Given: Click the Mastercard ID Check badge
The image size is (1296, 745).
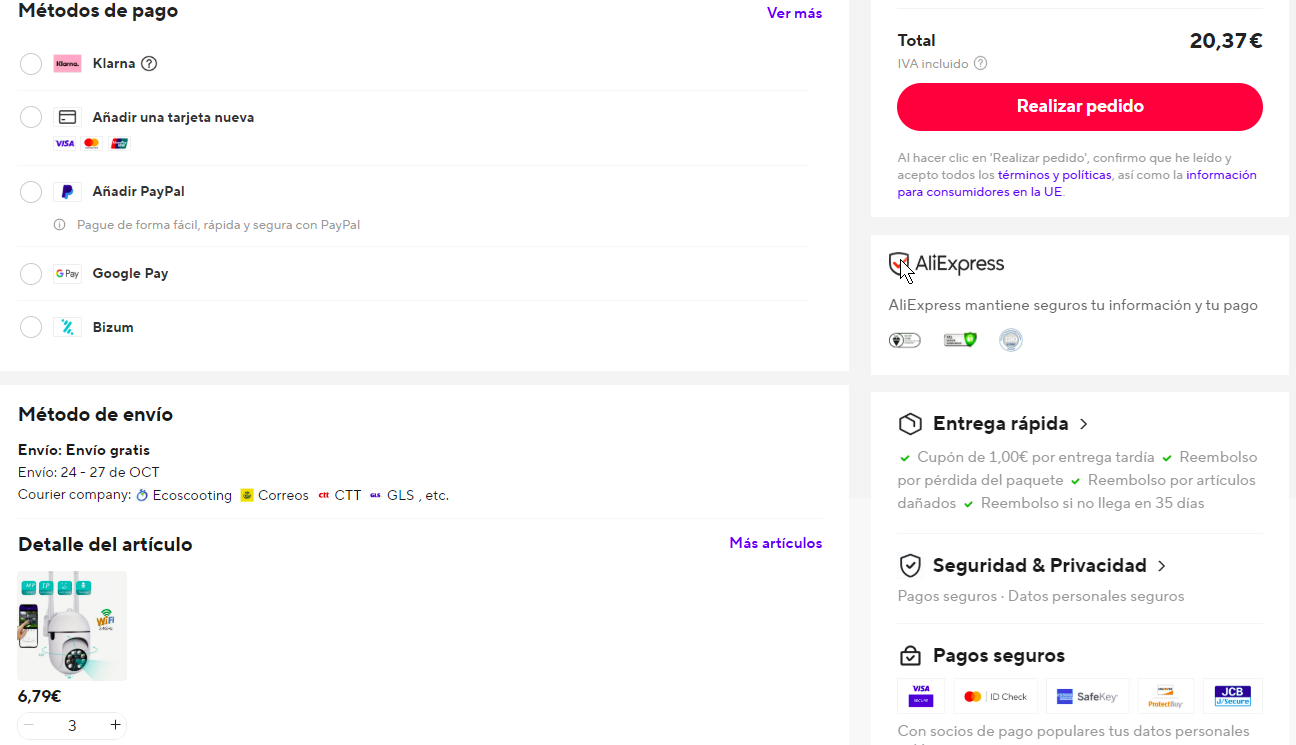Looking at the screenshot, I should [995, 696].
